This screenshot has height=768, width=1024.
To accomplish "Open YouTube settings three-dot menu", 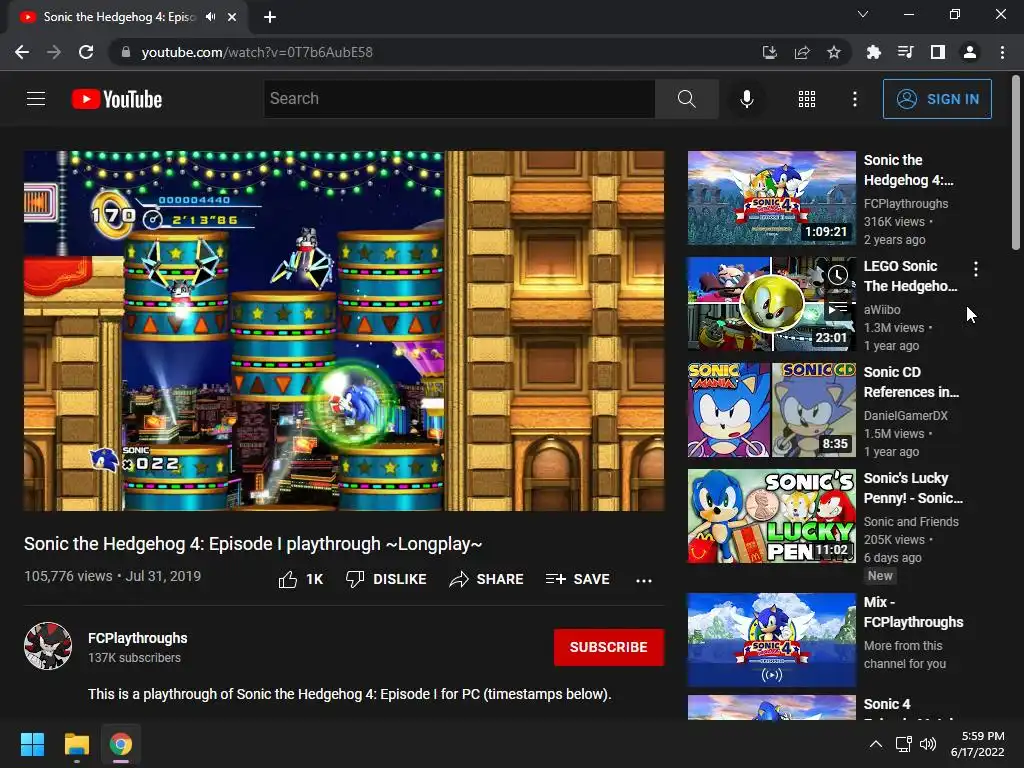I will [x=854, y=99].
